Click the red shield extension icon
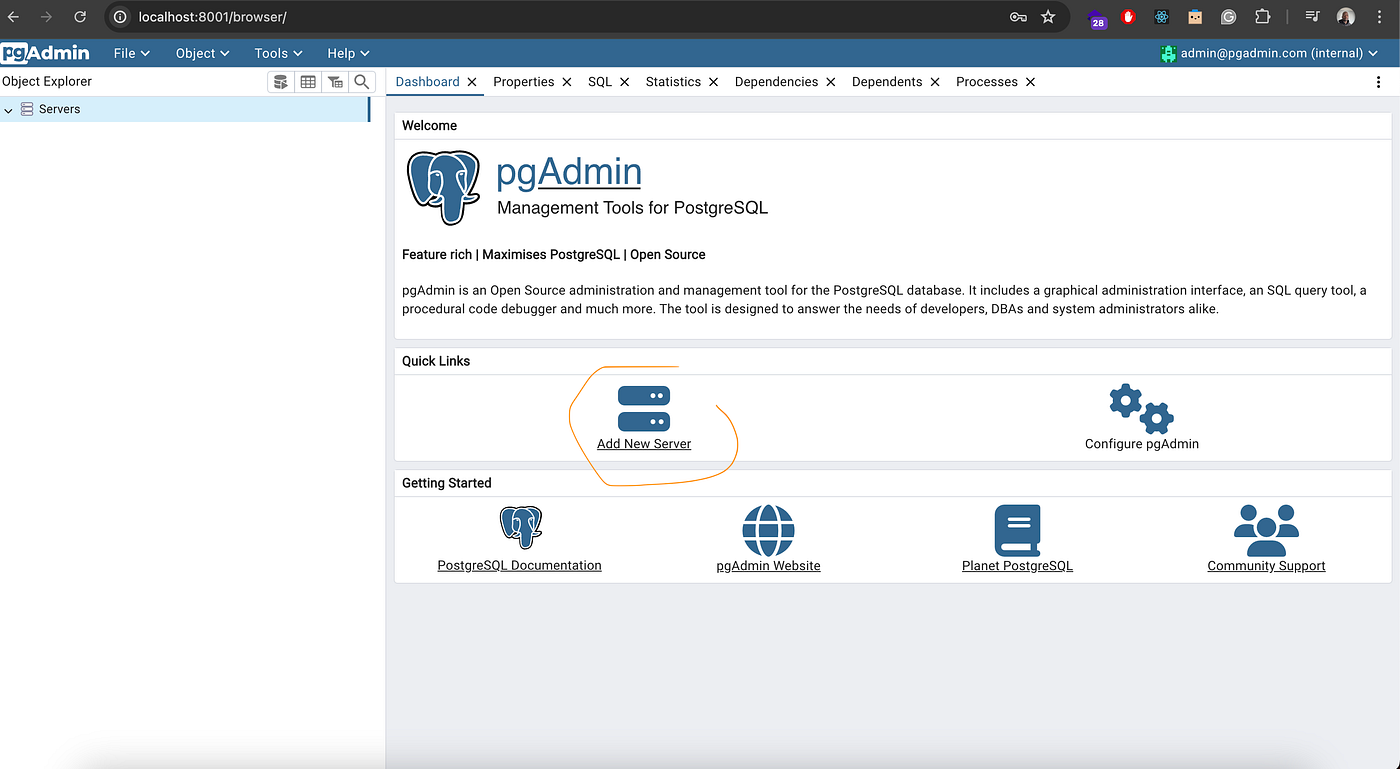The height and width of the screenshot is (769, 1400). 1129,17
